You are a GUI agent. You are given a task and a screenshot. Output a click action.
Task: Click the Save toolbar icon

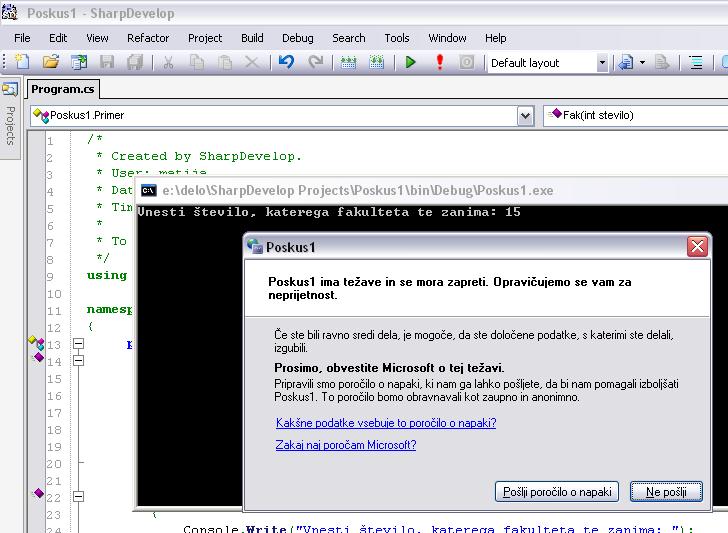pos(107,62)
